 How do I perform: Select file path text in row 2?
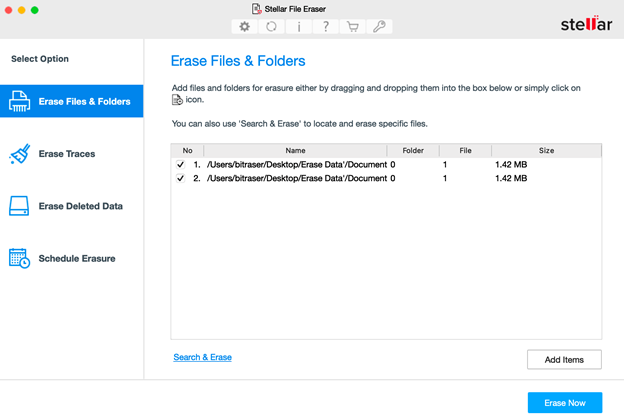click(297, 178)
